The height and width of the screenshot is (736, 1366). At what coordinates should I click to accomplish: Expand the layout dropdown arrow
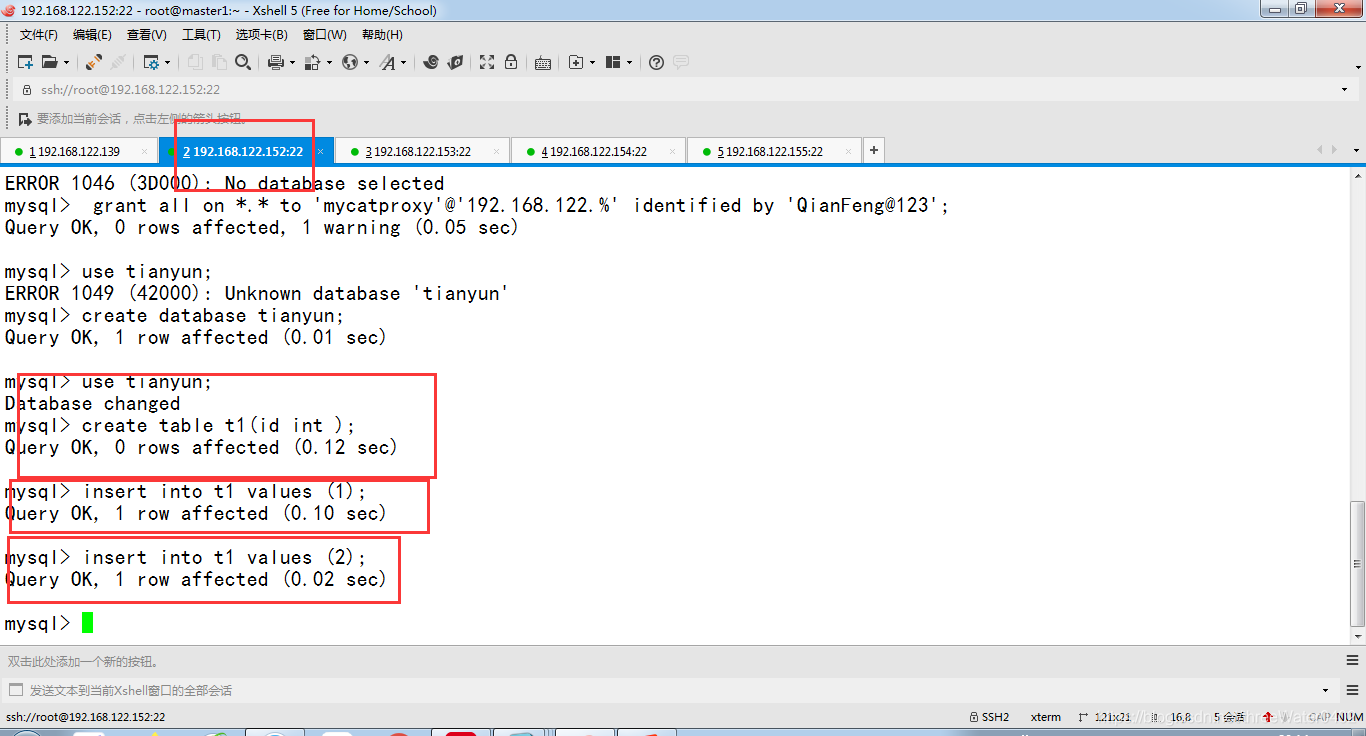click(629, 62)
